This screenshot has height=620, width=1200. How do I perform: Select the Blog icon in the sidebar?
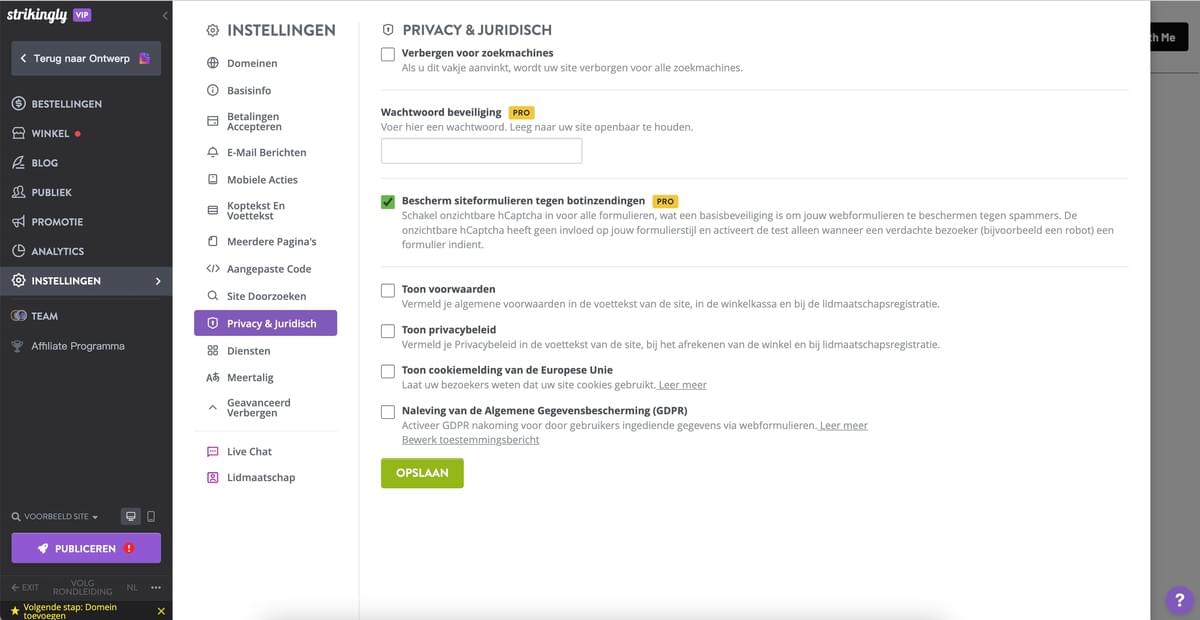point(18,162)
